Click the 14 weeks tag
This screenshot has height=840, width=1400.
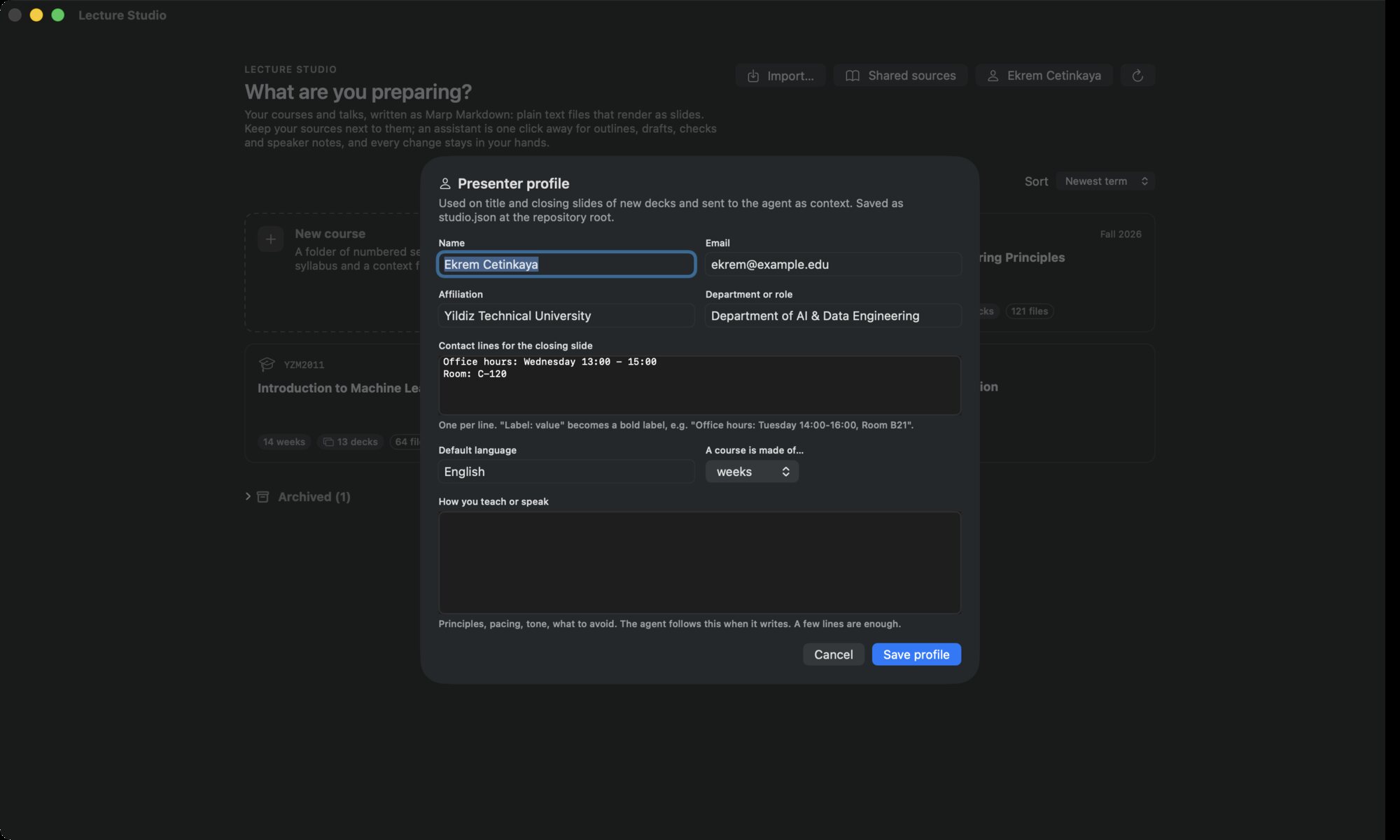[x=284, y=442]
